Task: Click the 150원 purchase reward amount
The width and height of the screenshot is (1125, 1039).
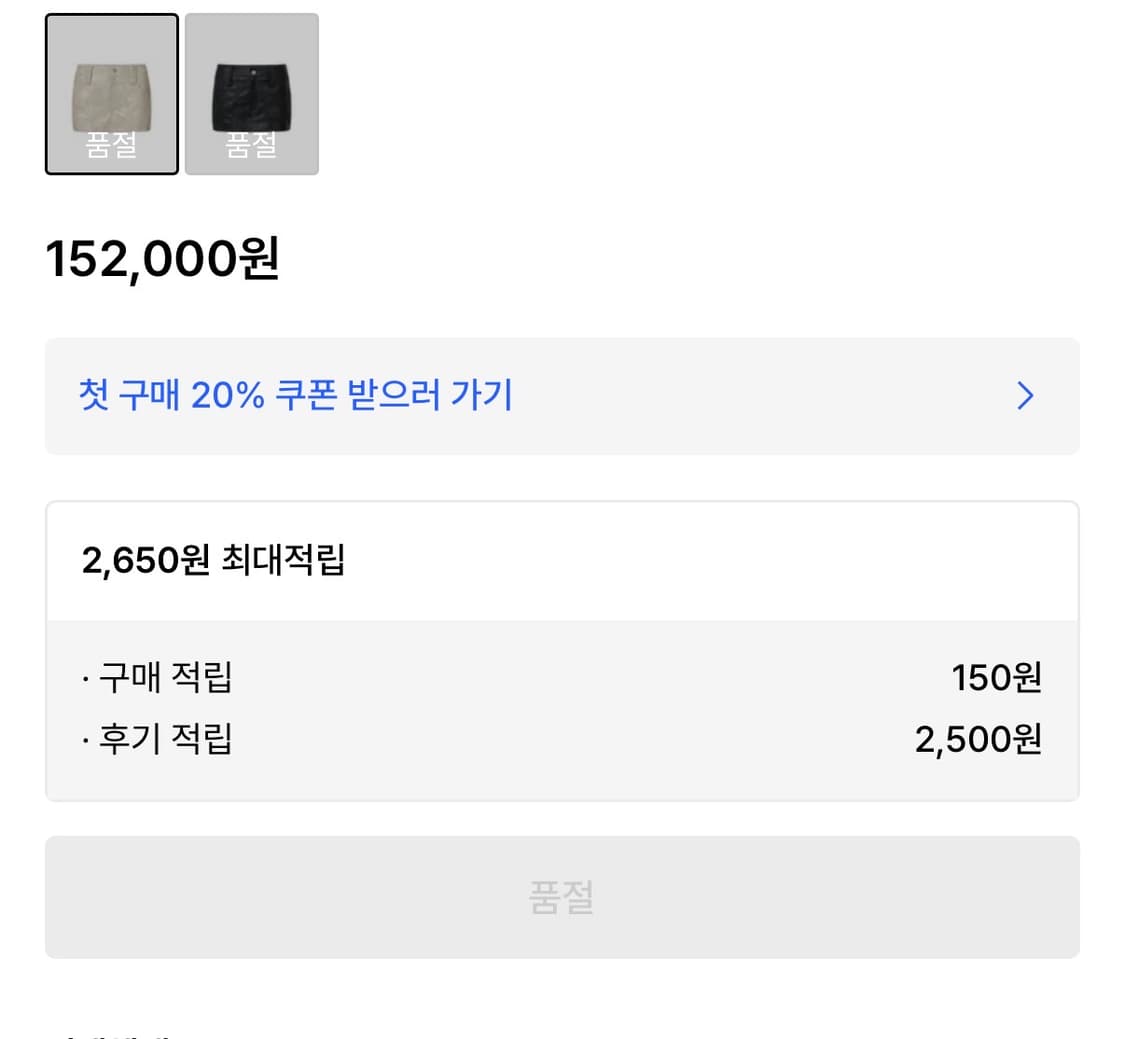Action: pyautogui.click(x=997, y=678)
